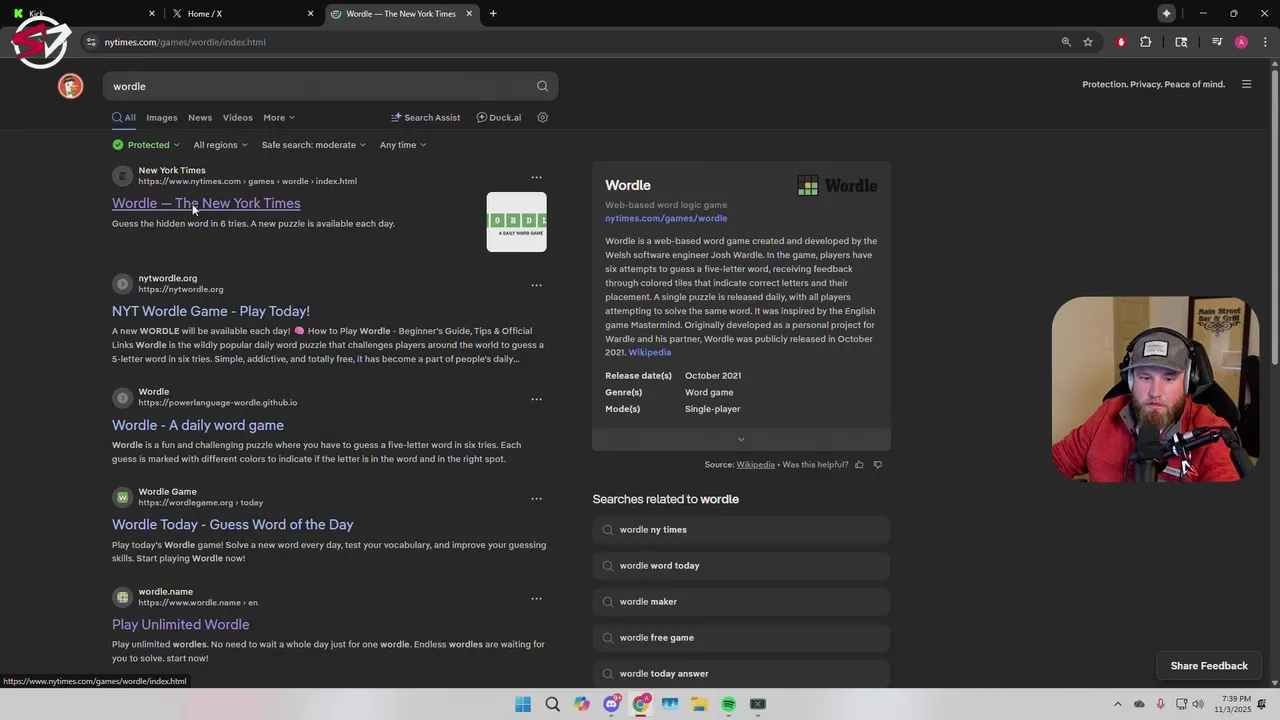
Task: Open Windows taskbar search
Action: pos(552,704)
